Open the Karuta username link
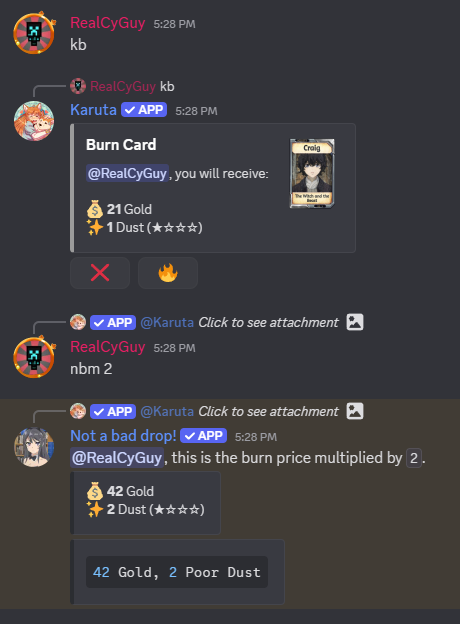460x624 pixels. 94,110
